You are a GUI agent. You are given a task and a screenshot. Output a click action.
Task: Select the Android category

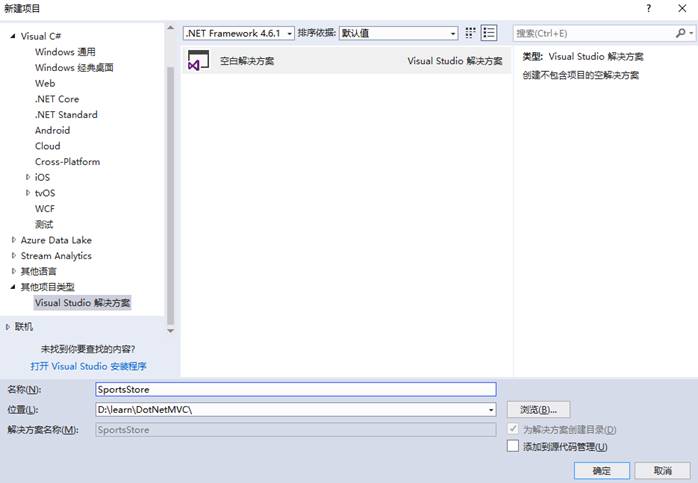53,130
